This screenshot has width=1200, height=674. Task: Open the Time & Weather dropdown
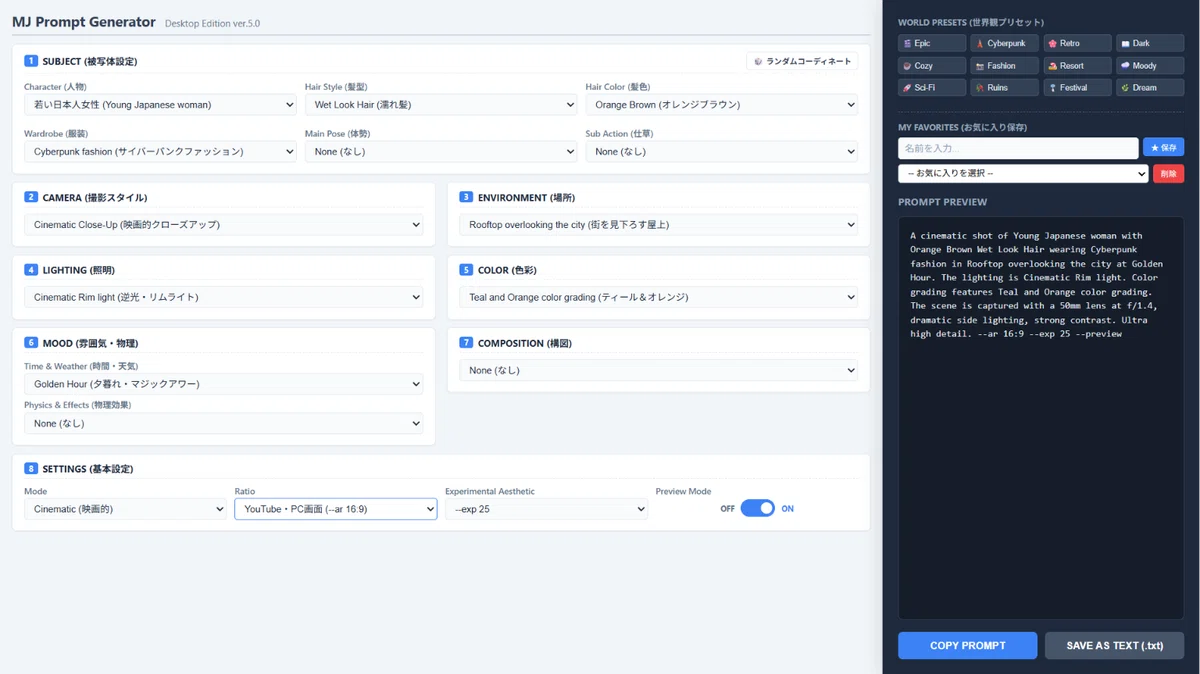223,384
